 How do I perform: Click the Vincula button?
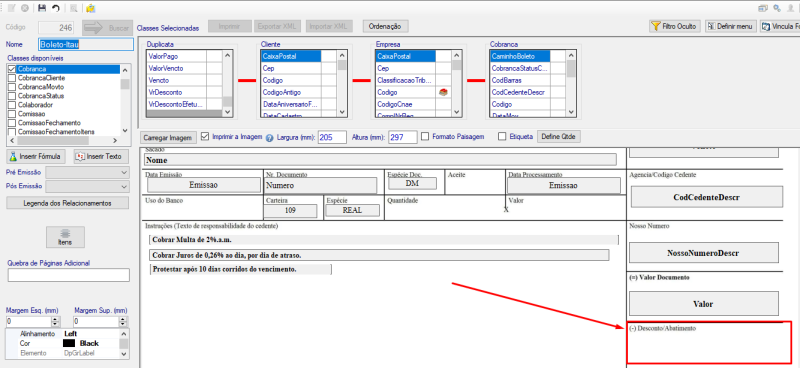pos(780,26)
